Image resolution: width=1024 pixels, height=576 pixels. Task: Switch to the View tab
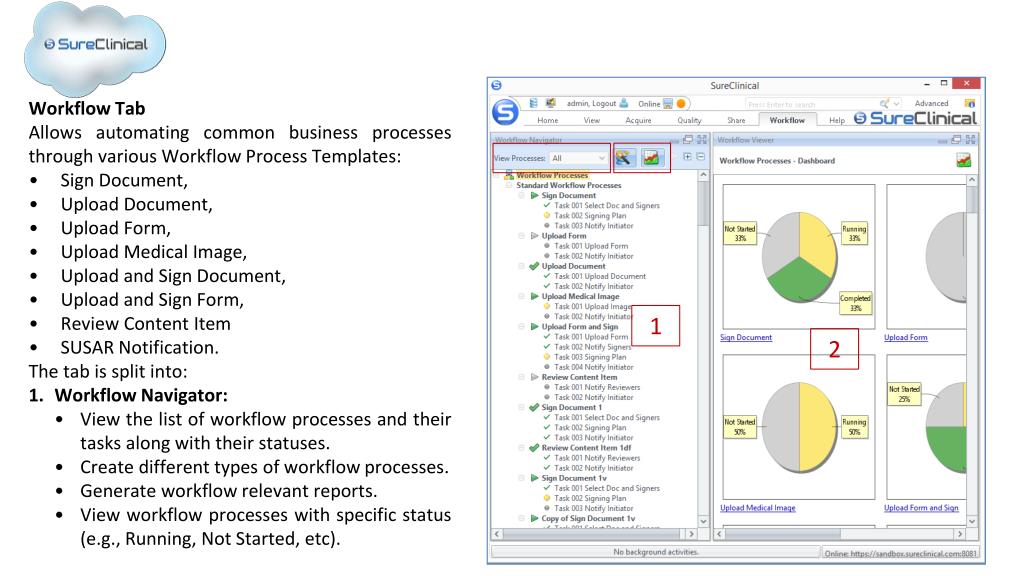[592, 120]
